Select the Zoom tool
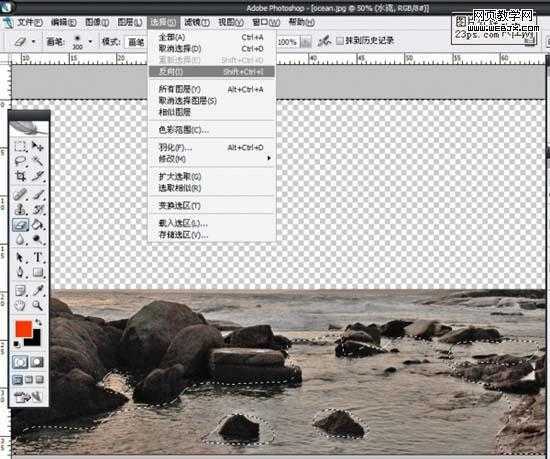 [38, 305]
